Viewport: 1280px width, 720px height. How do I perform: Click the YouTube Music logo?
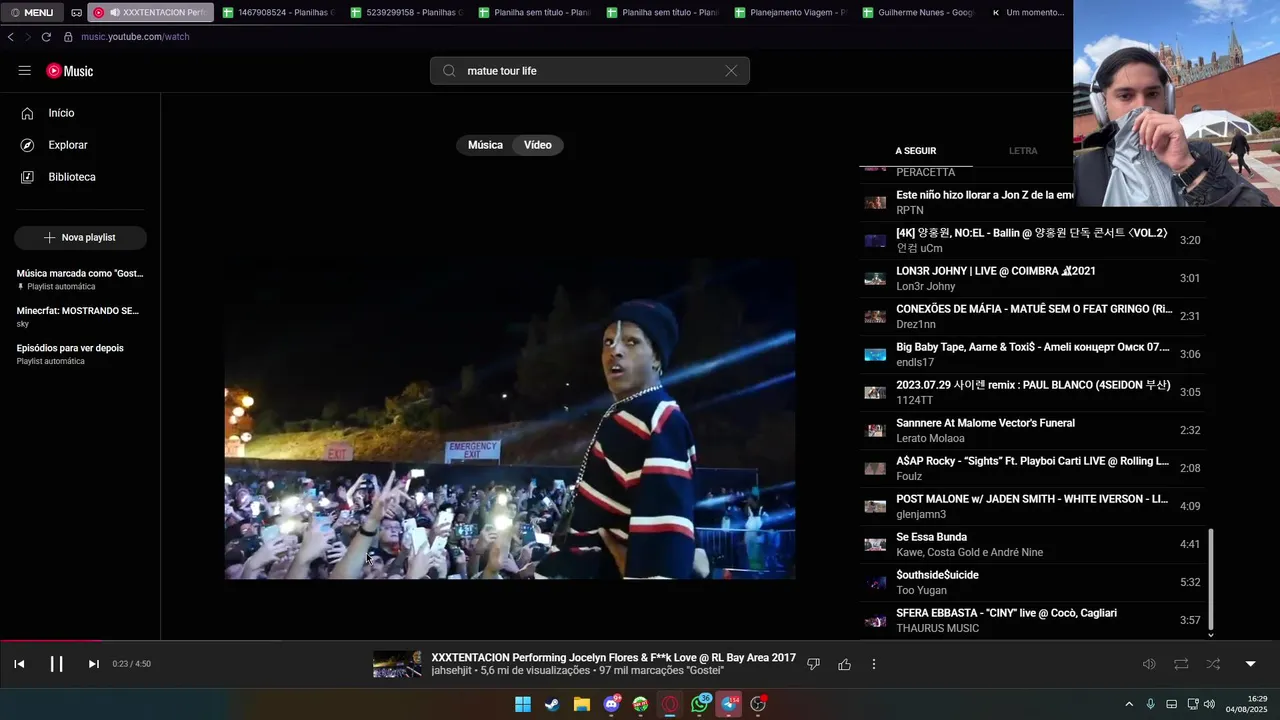tap(70, 71)
